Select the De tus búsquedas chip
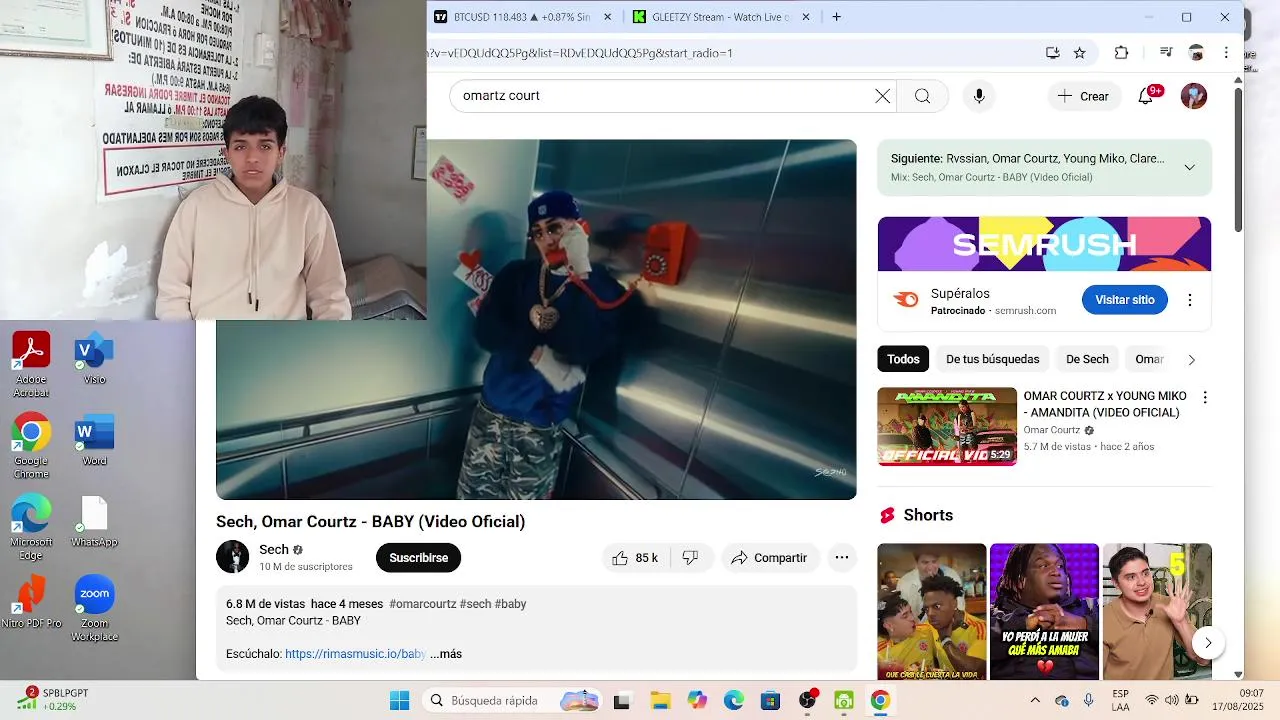Screen dimensions: 1280x720 992,359
